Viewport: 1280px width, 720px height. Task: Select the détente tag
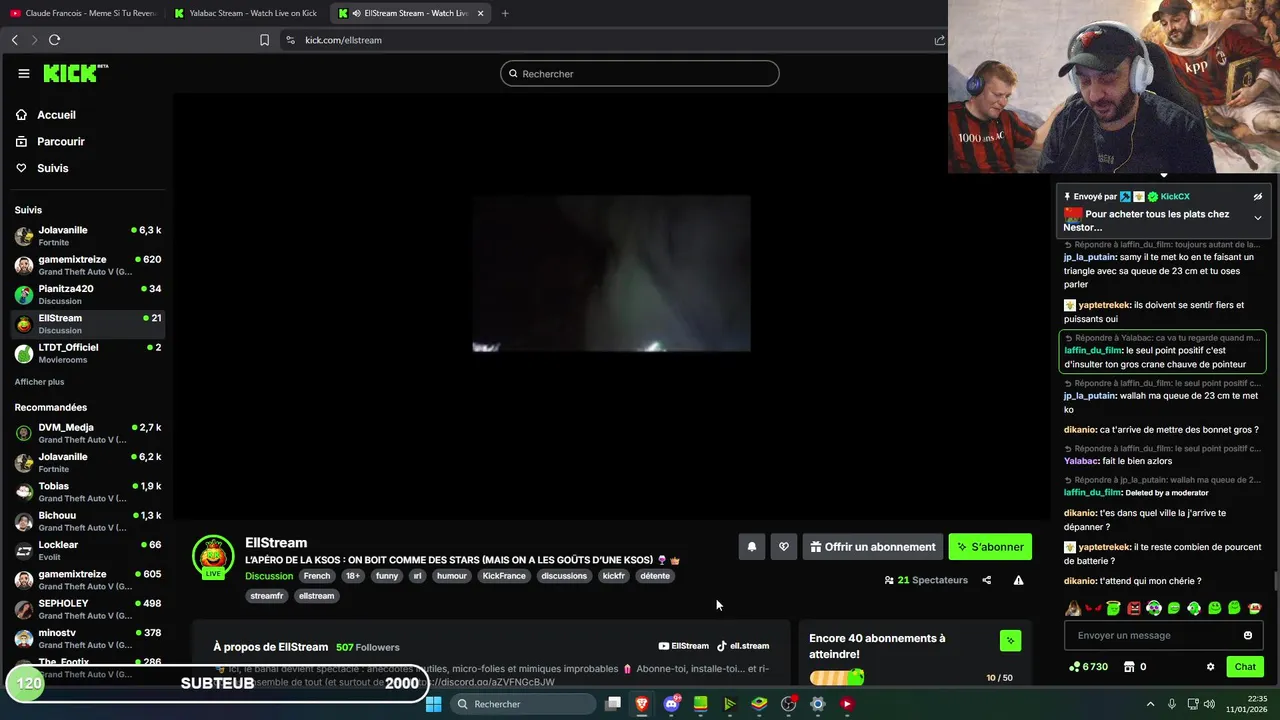tap(655, 576)
